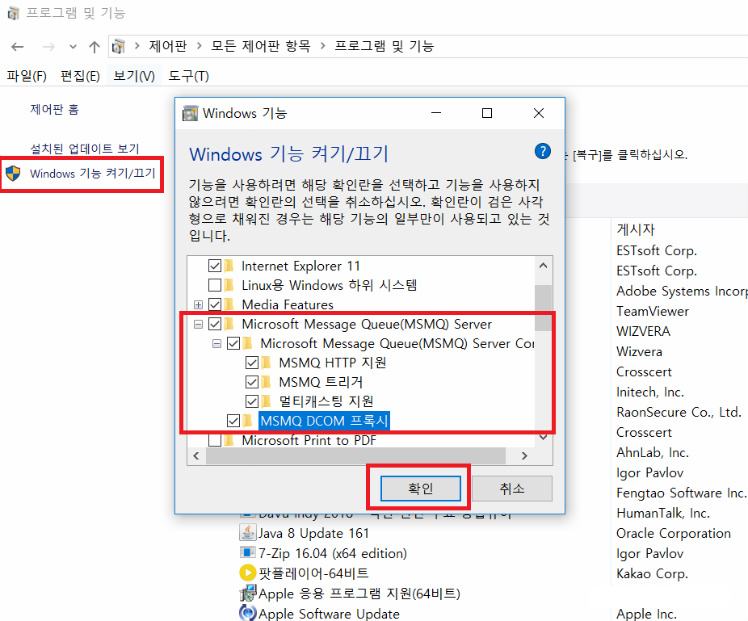Confirm with the 확인 button
This screenshot has height=621, width=748.
coord(421,488)
